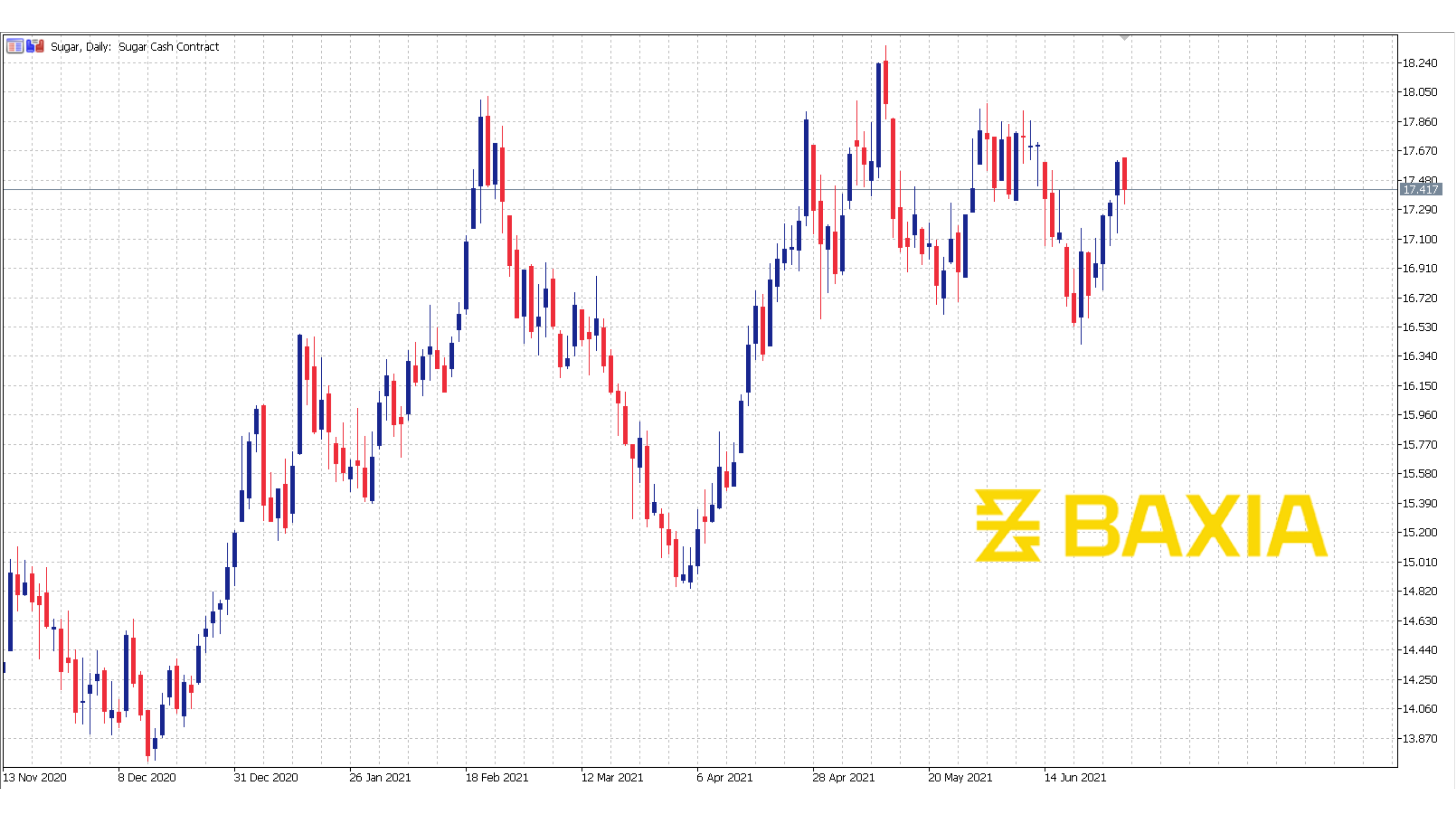Click the 18.050 price scale label
The height and width of the screenshot is (820, 1456).
[x=1420, y=92]
